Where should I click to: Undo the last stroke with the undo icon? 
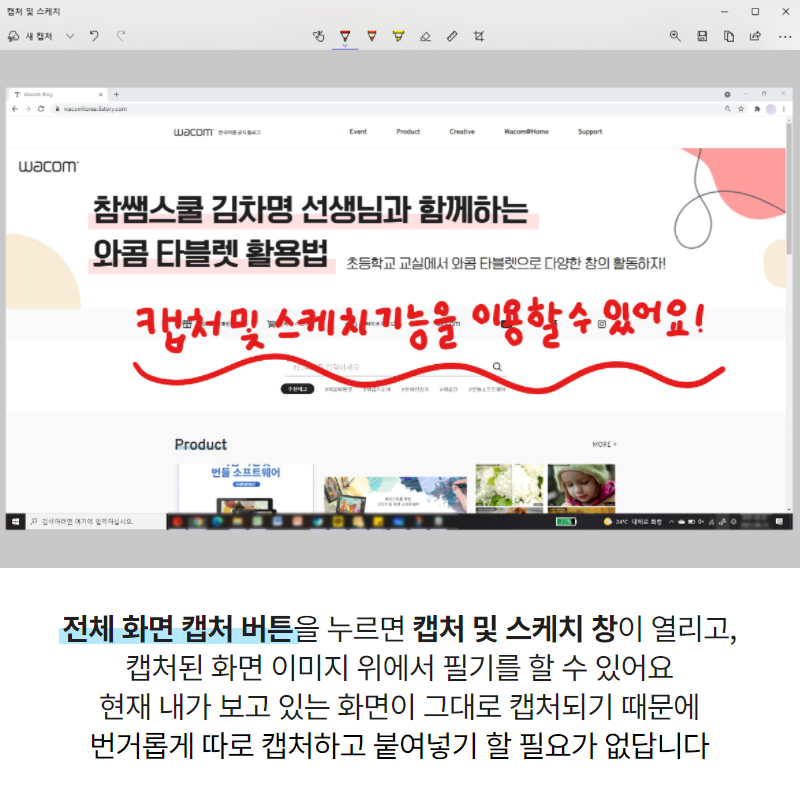pos(94,36)
